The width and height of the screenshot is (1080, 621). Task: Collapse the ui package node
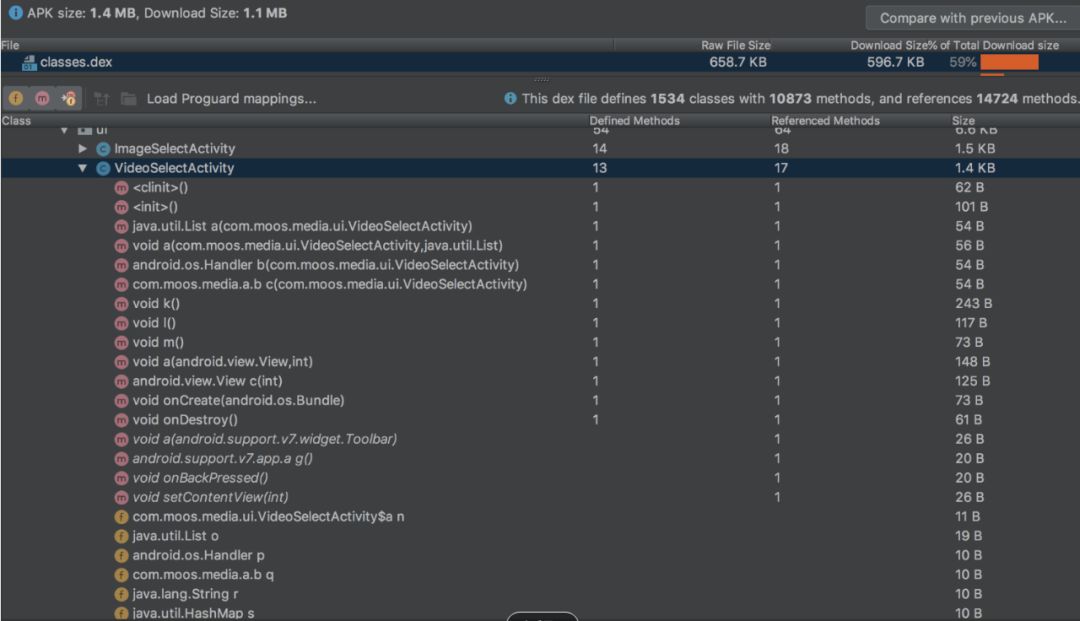pos(64,130)
